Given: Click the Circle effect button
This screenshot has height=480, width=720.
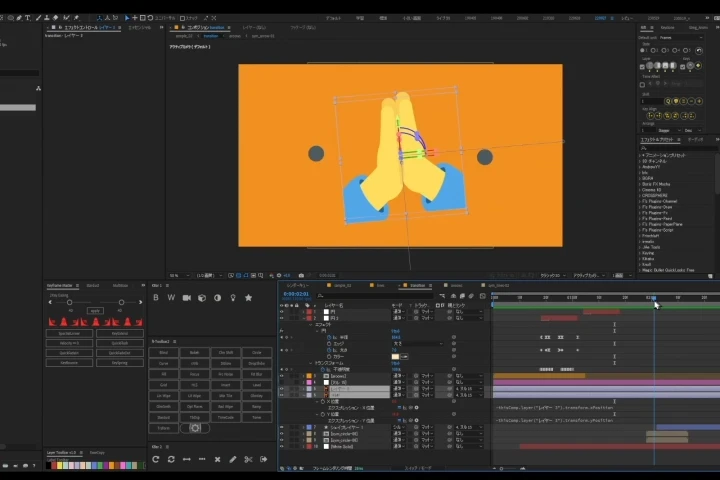Looking at the screenshot, I should 257,352.
